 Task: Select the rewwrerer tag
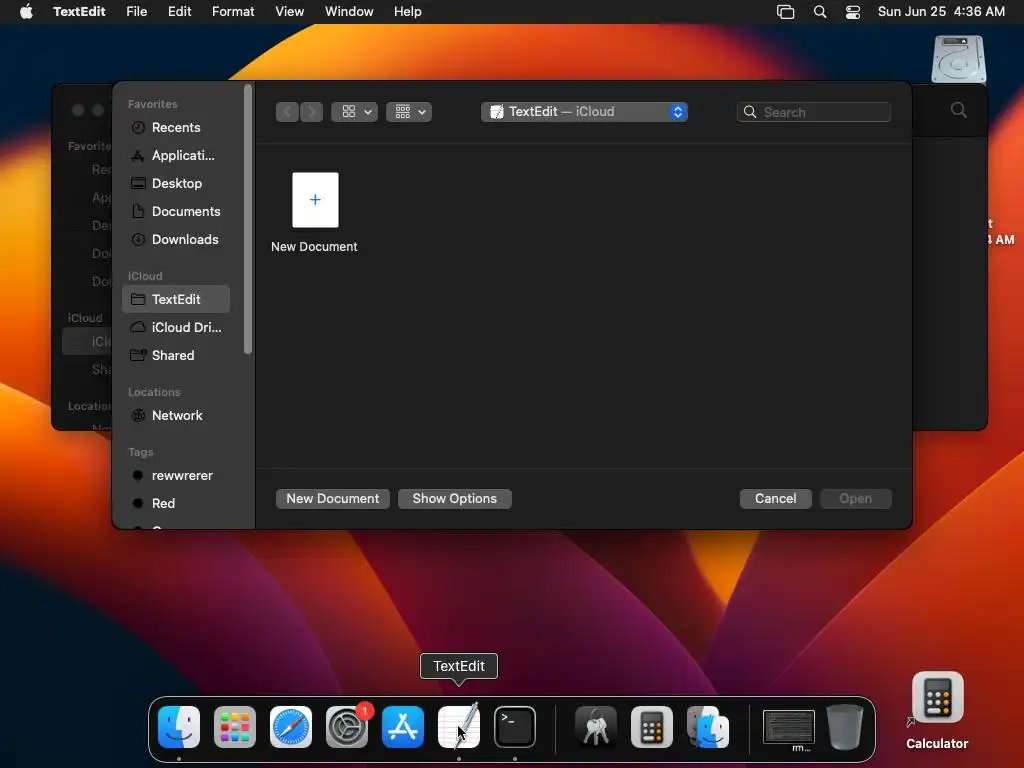(176, 475)
